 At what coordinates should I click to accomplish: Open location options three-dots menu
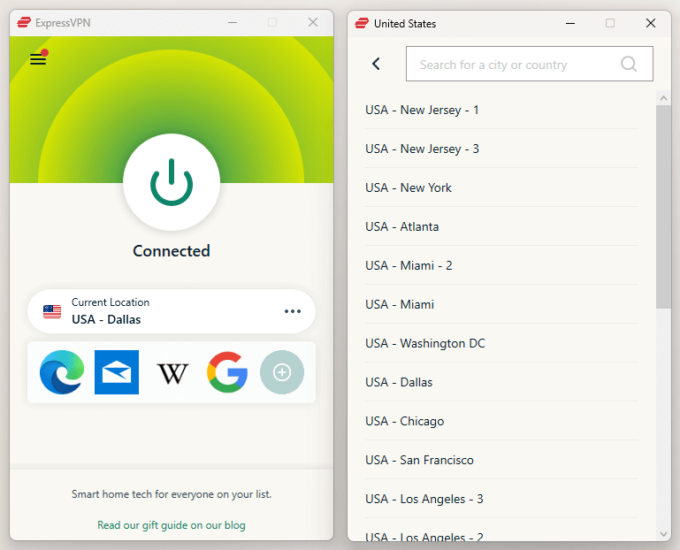[x=292, y=311]
